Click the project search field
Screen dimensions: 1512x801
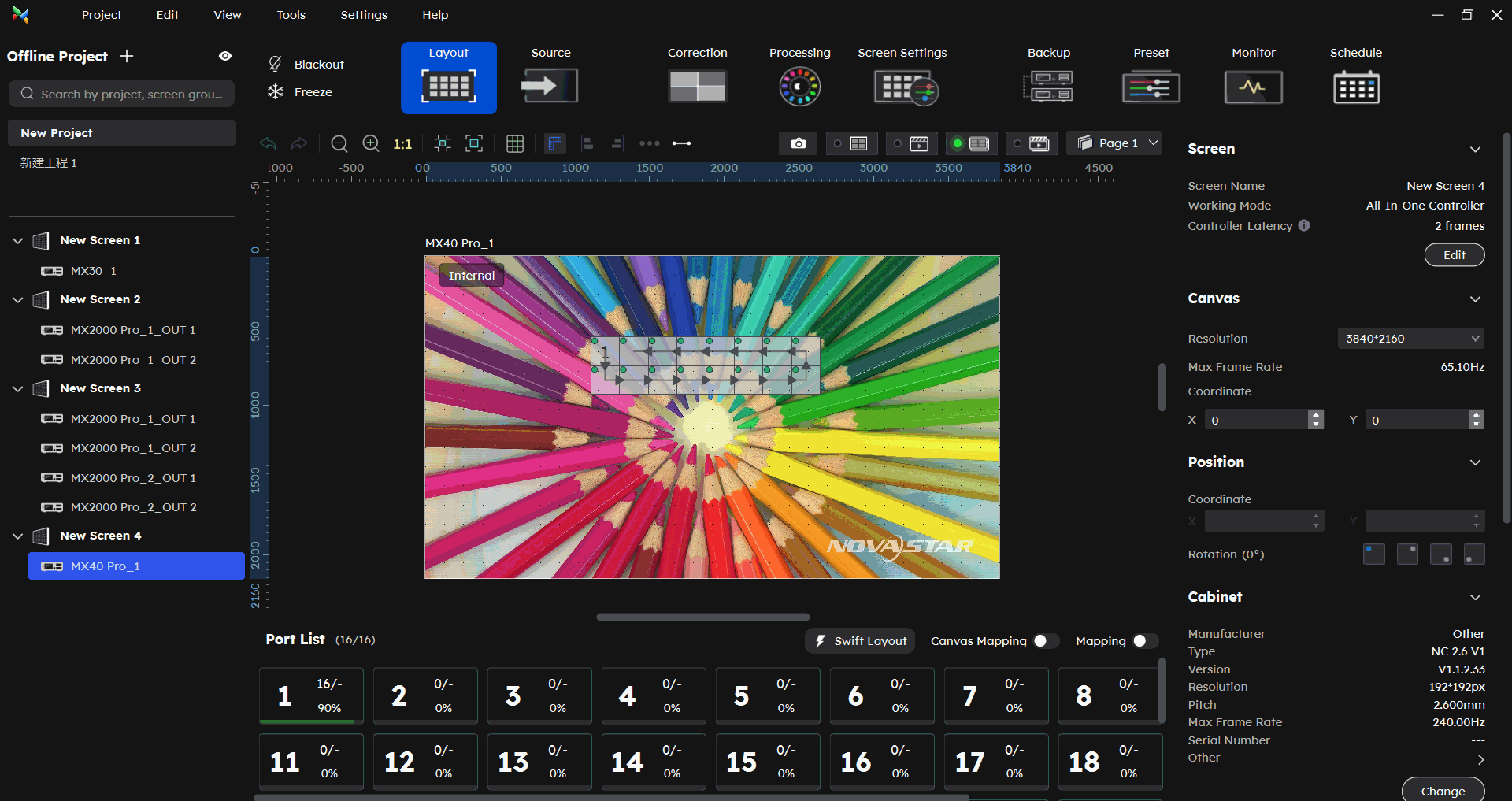122,94
